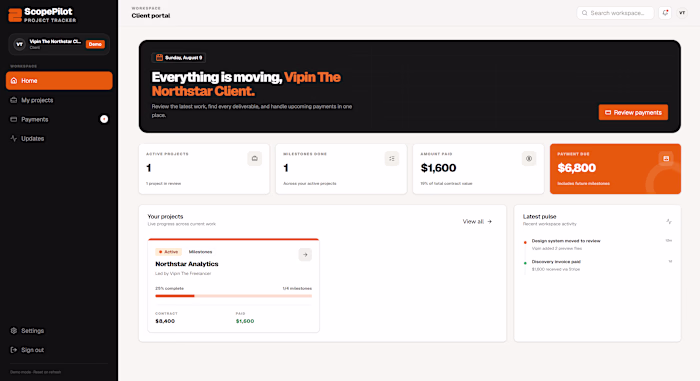Click the VT avatar in sidebar profile
The image size is (700, 381).
click(x=19, y=44)
